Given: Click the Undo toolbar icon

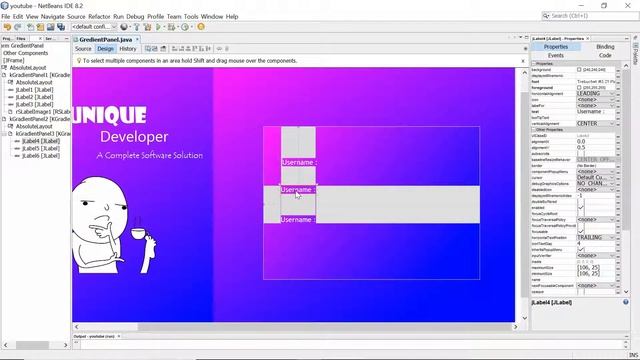Looking at the screenshot, I should pos(7,27).
